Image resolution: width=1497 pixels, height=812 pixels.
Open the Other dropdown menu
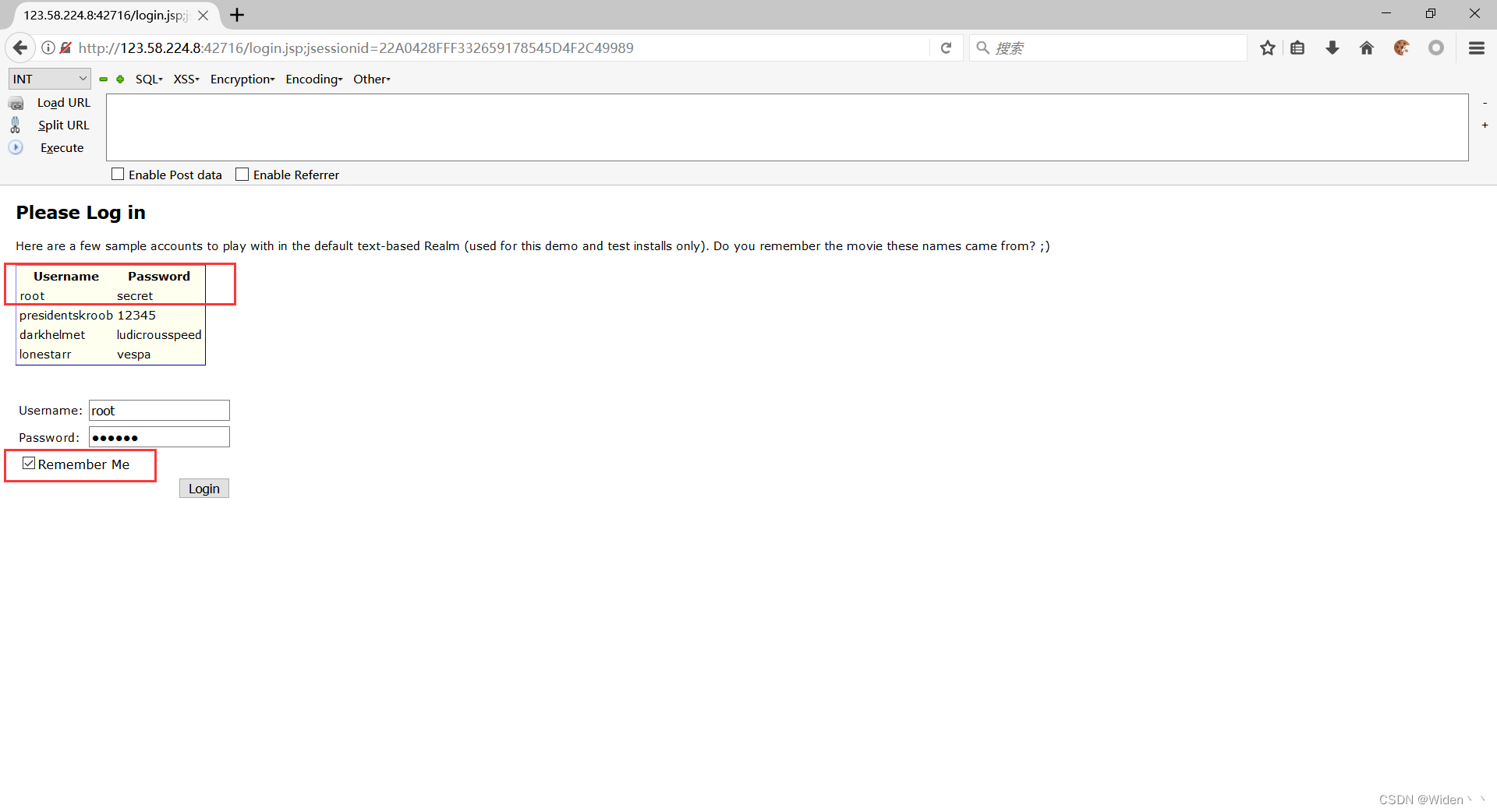[x=372, y=79]
